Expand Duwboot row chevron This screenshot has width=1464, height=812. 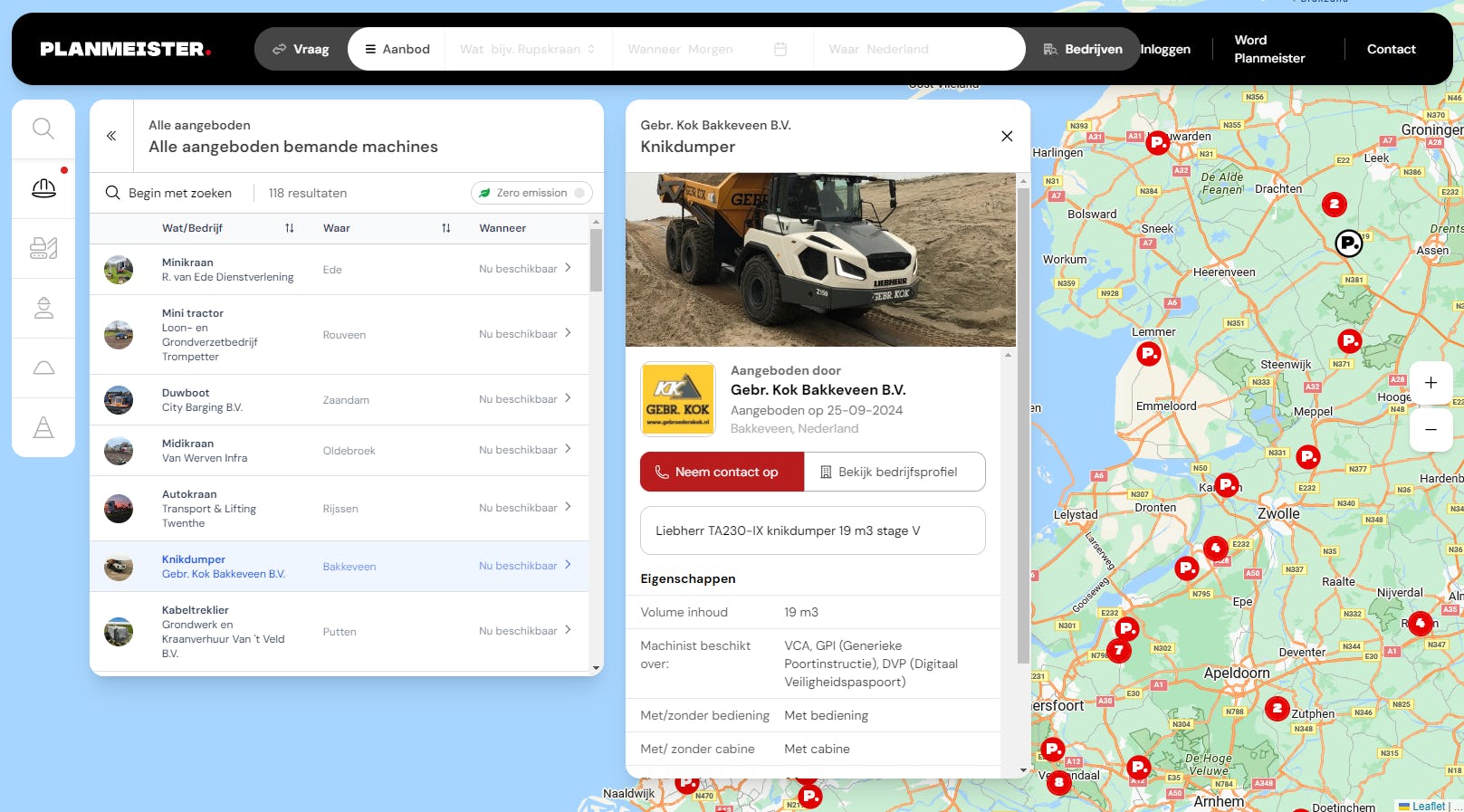568,398
